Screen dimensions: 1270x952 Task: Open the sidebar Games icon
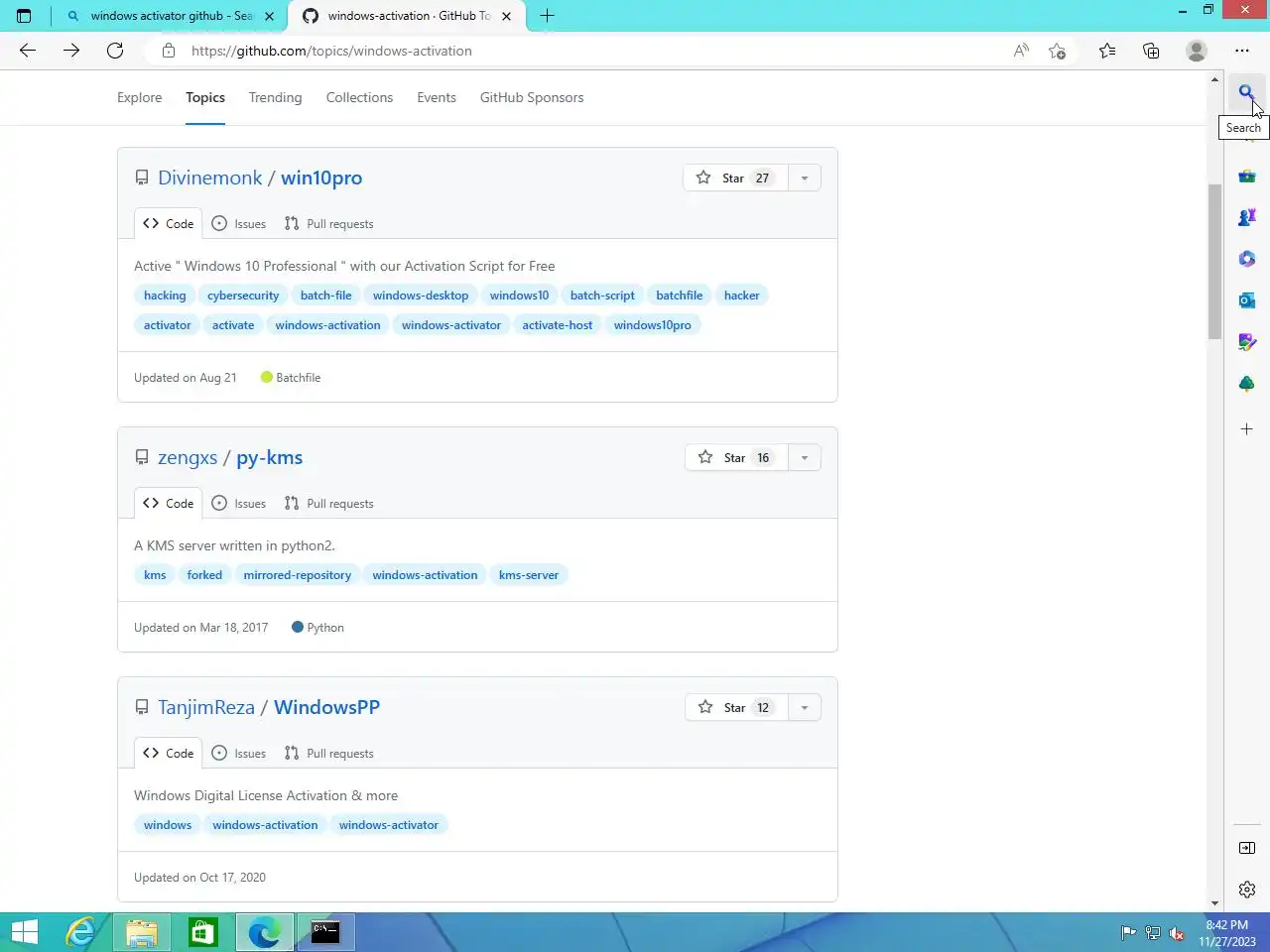pyautogui.click(x=1247, y=217)
